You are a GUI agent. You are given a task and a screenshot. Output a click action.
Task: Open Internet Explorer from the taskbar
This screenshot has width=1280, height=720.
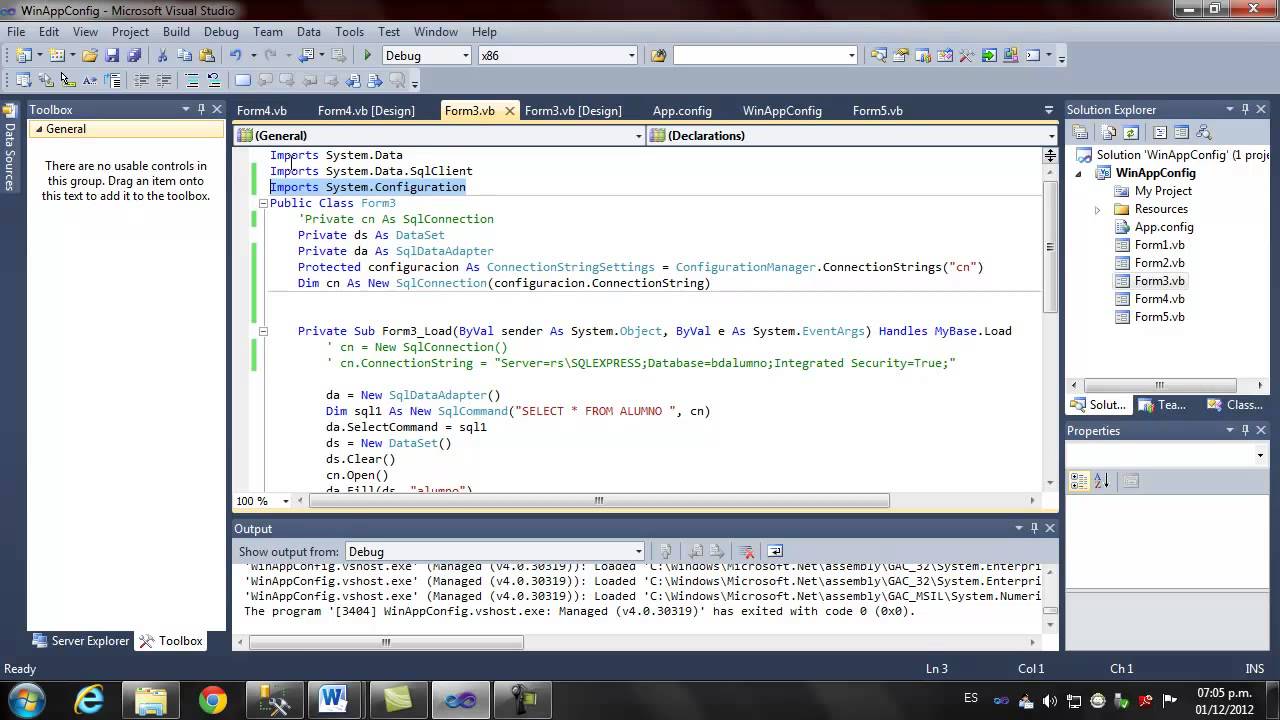[x=90, y=699]
